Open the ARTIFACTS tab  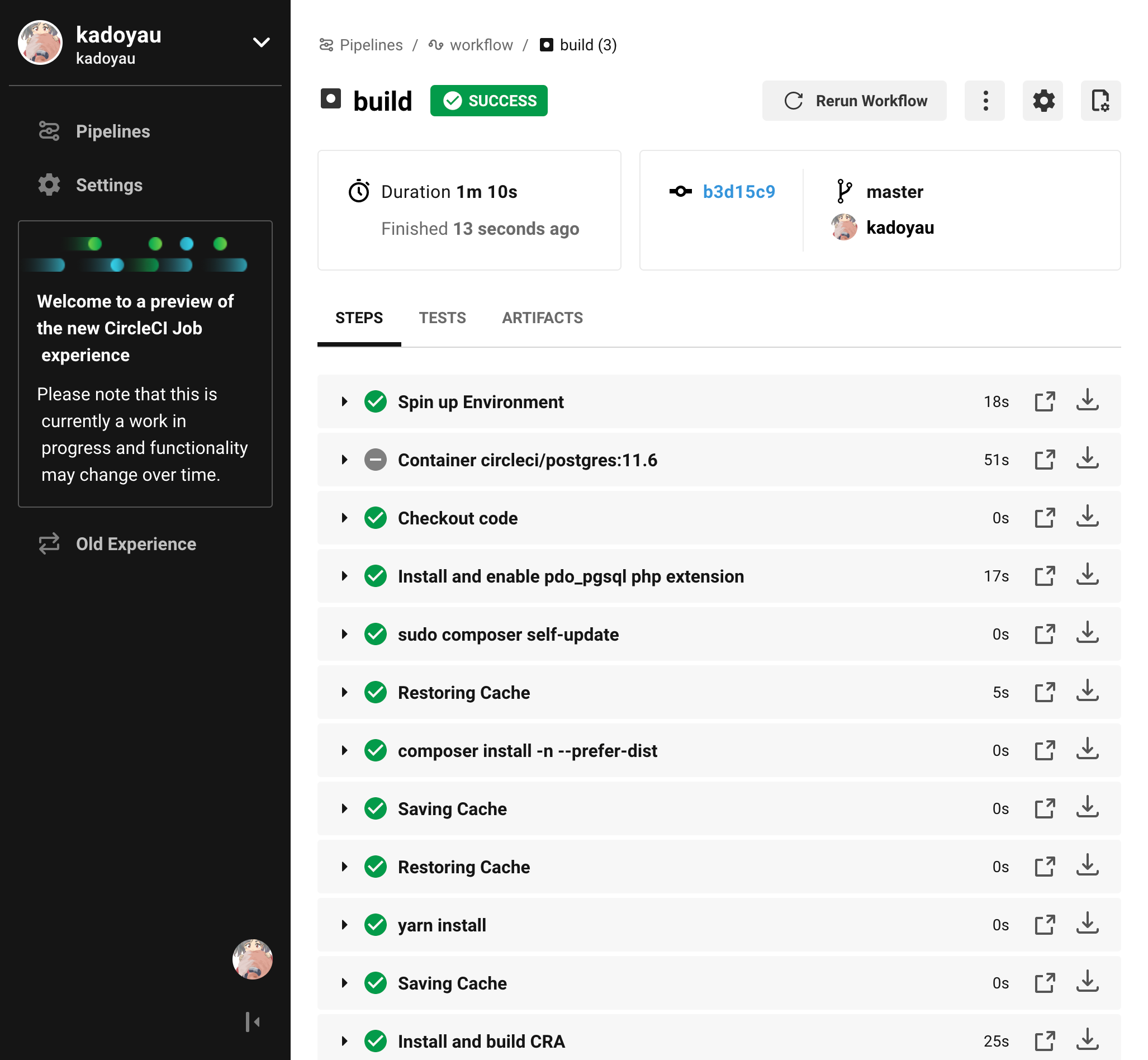[542, 318]
